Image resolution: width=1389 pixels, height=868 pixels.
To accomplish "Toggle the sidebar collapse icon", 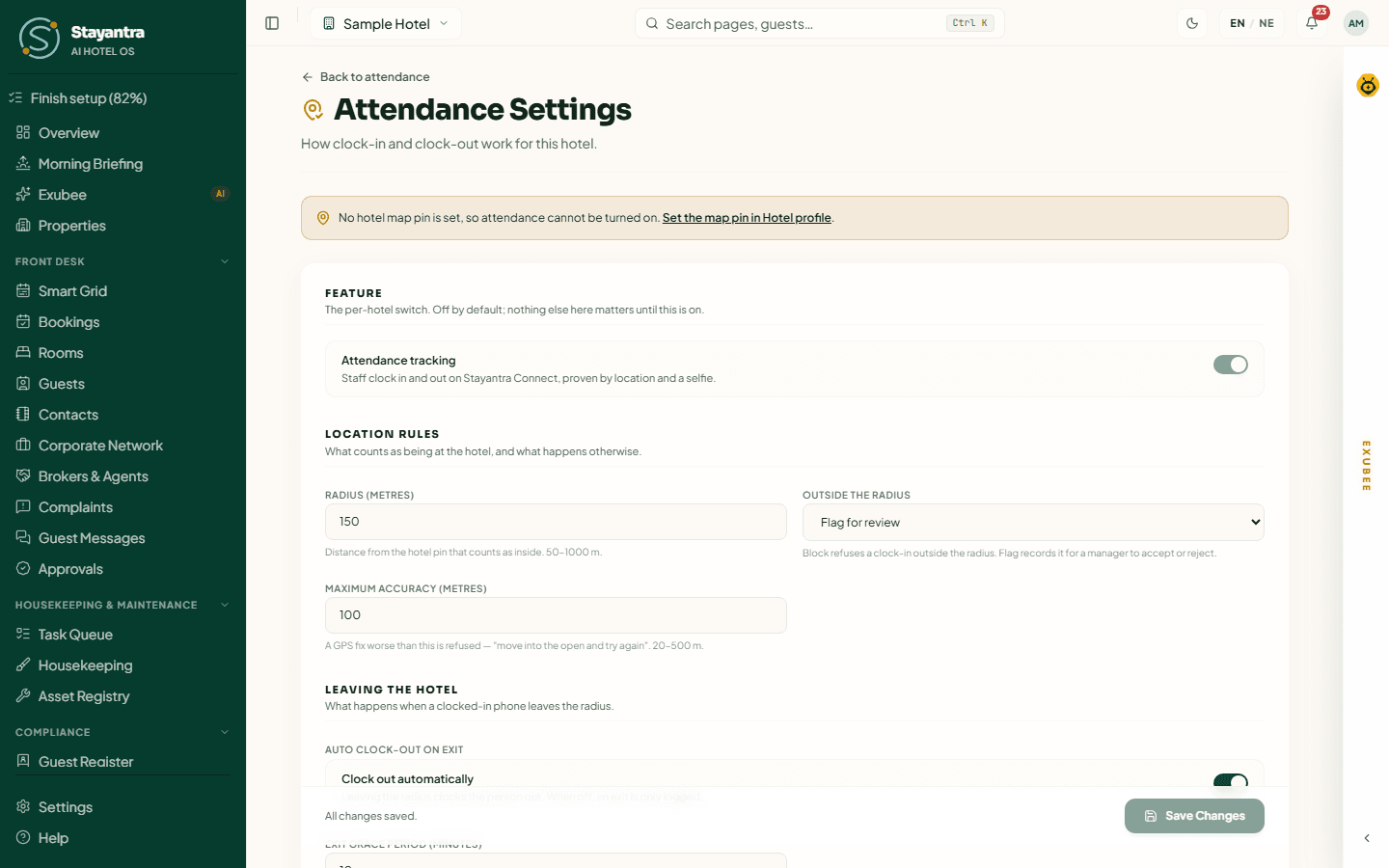I will [x=272, y=23].
